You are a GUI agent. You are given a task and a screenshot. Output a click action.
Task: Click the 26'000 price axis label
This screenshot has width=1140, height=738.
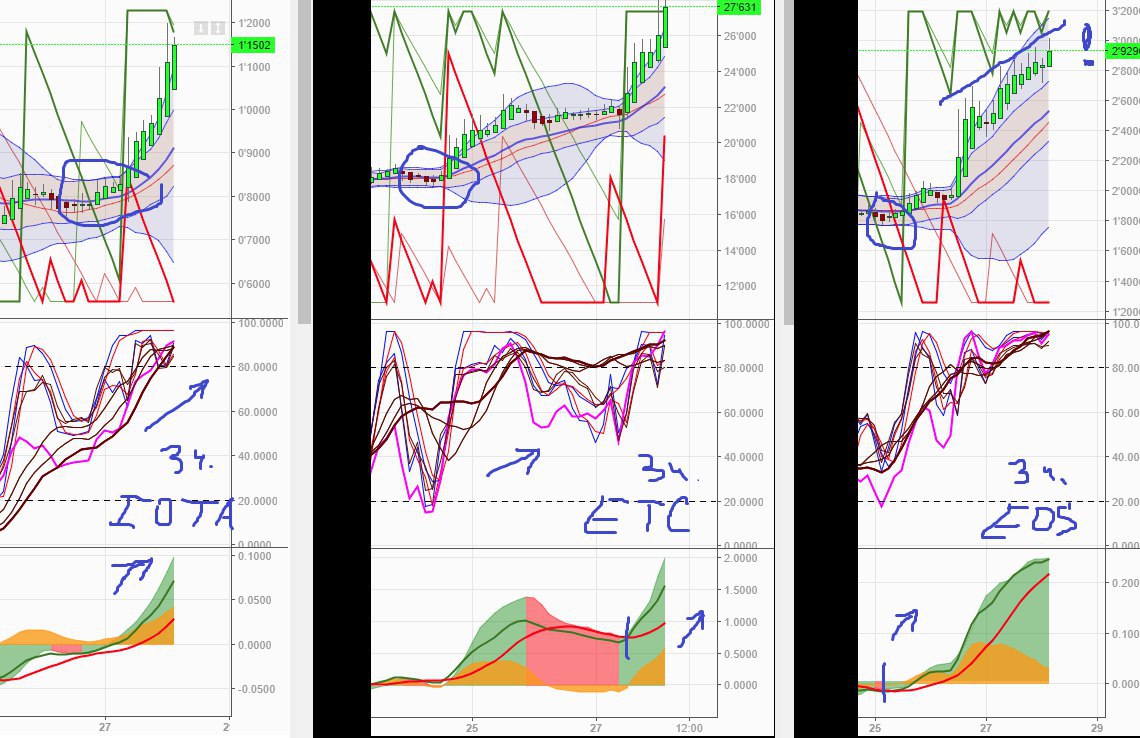click(x=740, y=36)
